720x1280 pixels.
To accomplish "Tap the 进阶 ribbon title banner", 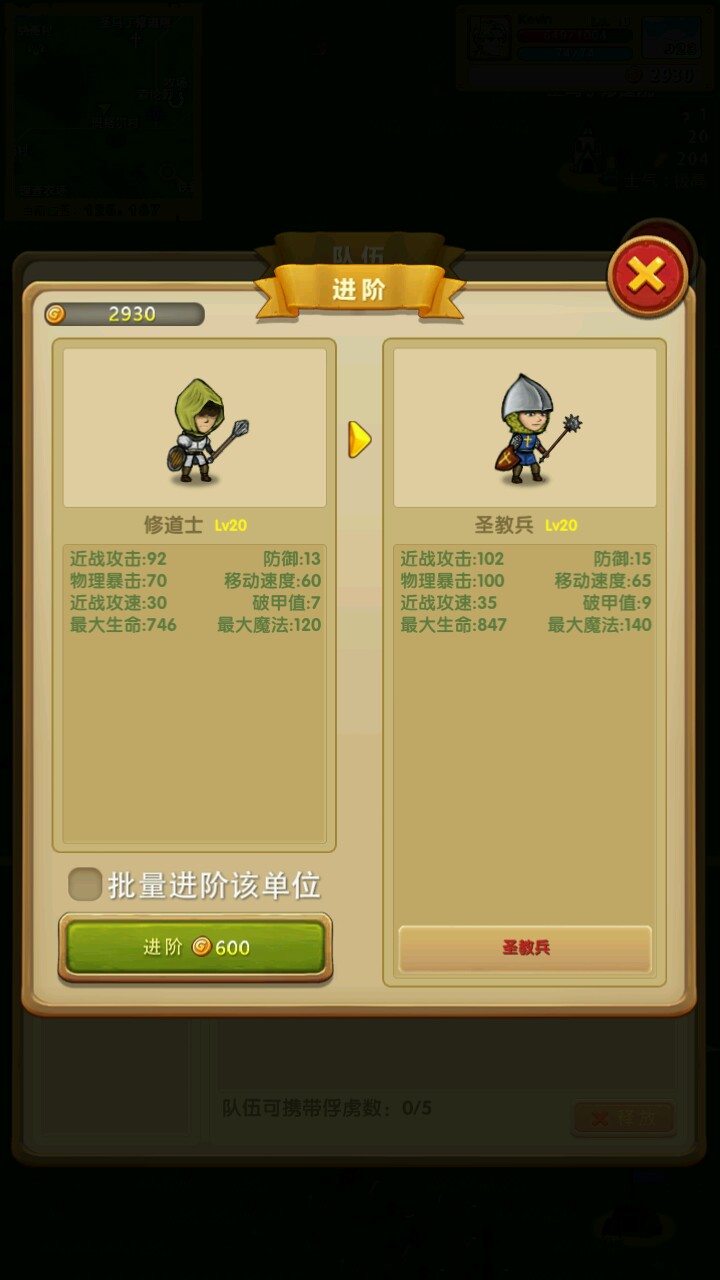I will 359,290.
